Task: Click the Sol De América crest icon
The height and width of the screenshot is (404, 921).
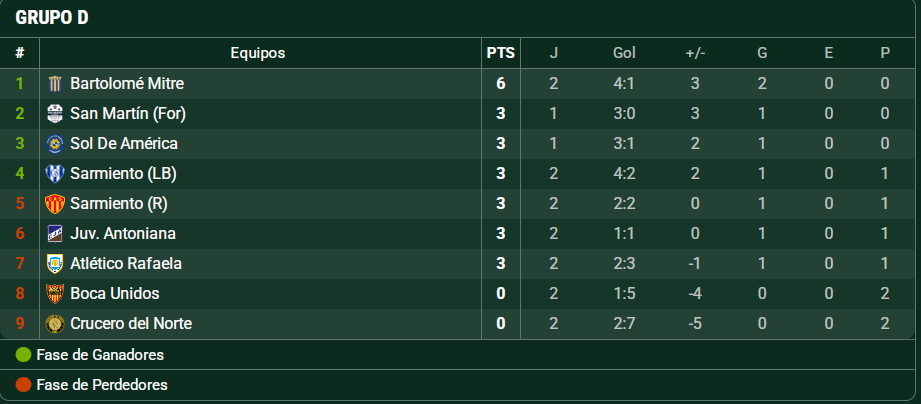Action: coord(55,144)
